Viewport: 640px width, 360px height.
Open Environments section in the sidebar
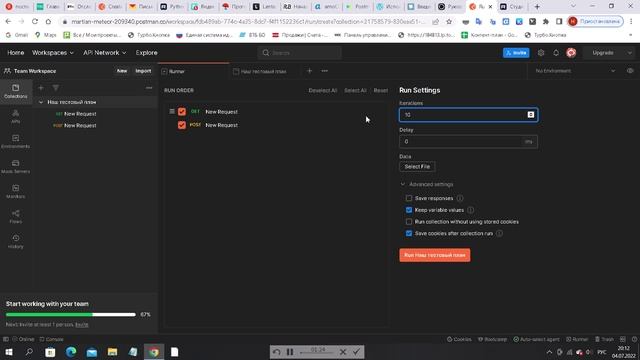(16, 142)
